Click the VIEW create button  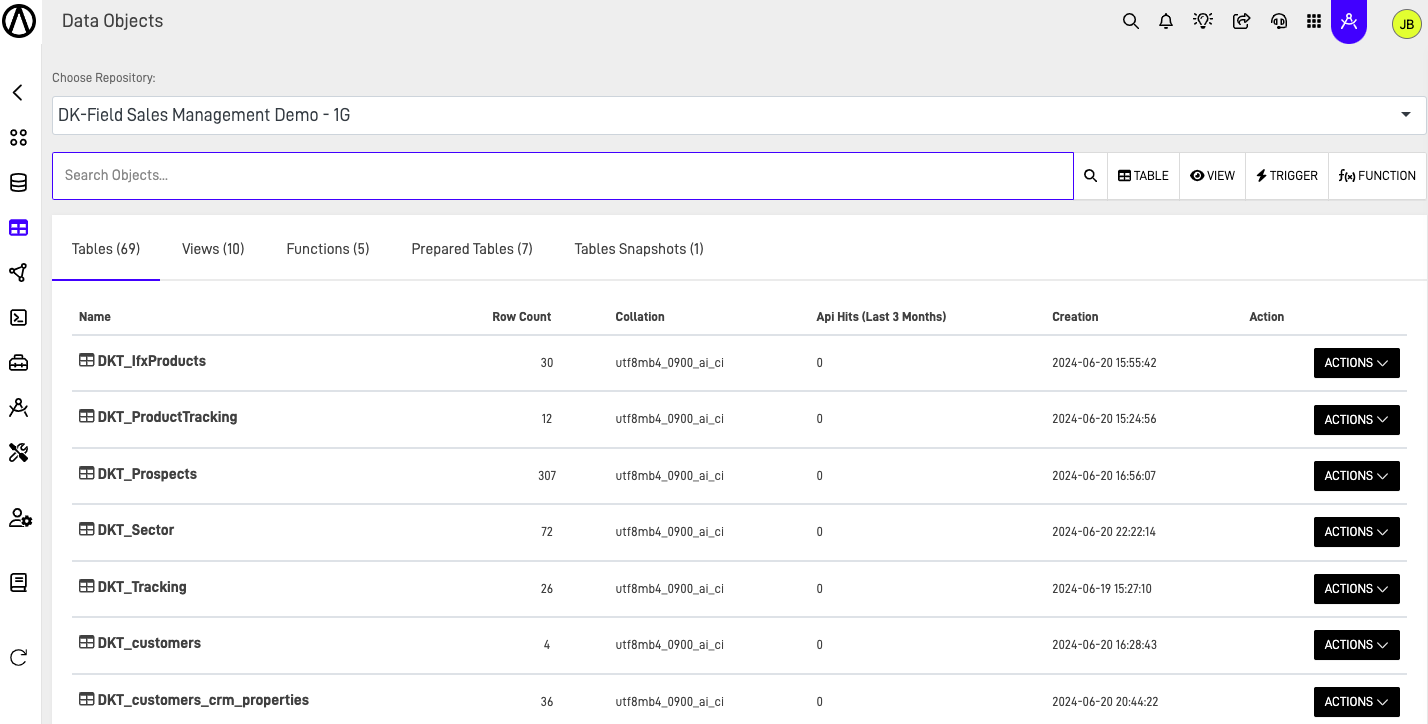(x=1213, y=176)
